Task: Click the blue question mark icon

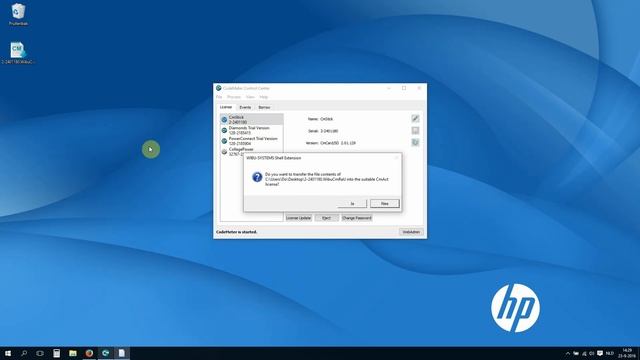Action: tap(257, 177)
